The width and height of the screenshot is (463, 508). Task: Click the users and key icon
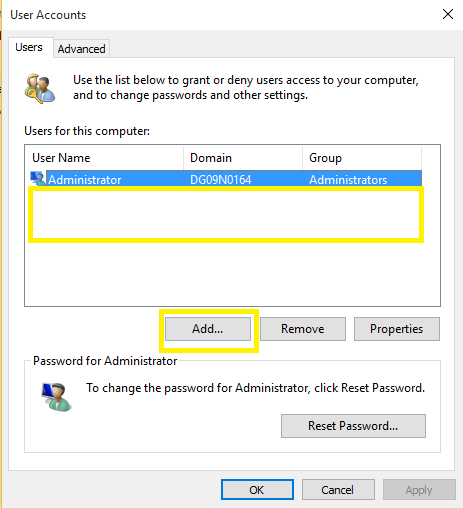[x=40, y=89]
